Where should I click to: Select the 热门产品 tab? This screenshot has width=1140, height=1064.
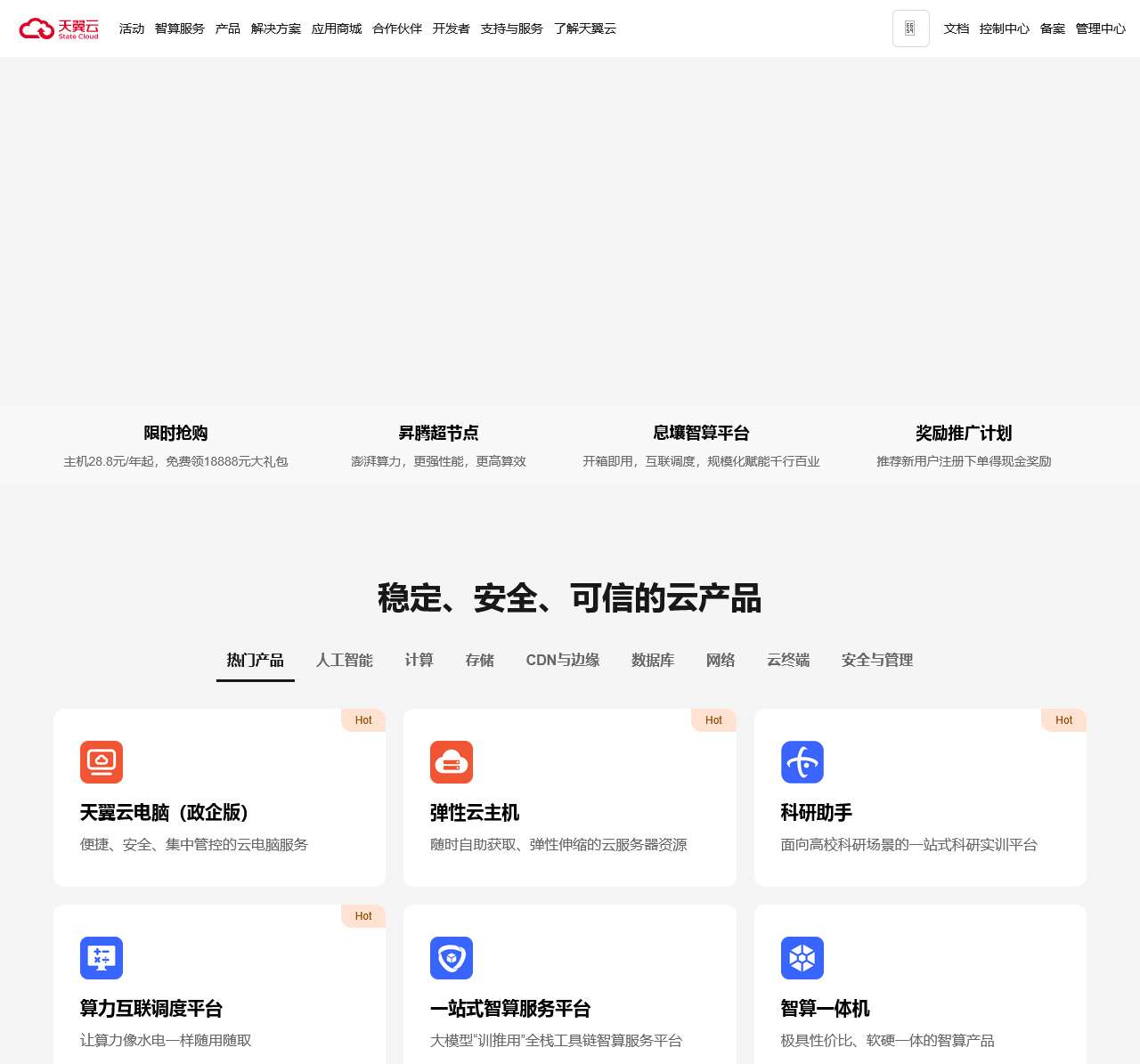click(x=256, y=661)
